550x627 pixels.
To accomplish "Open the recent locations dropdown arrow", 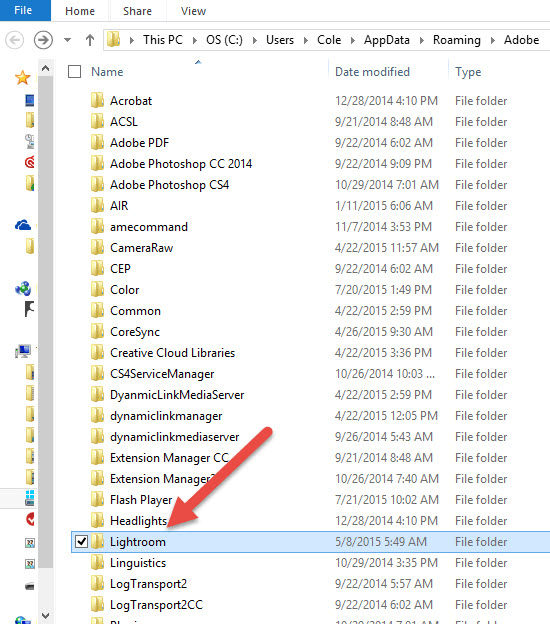I will [68, 40].
